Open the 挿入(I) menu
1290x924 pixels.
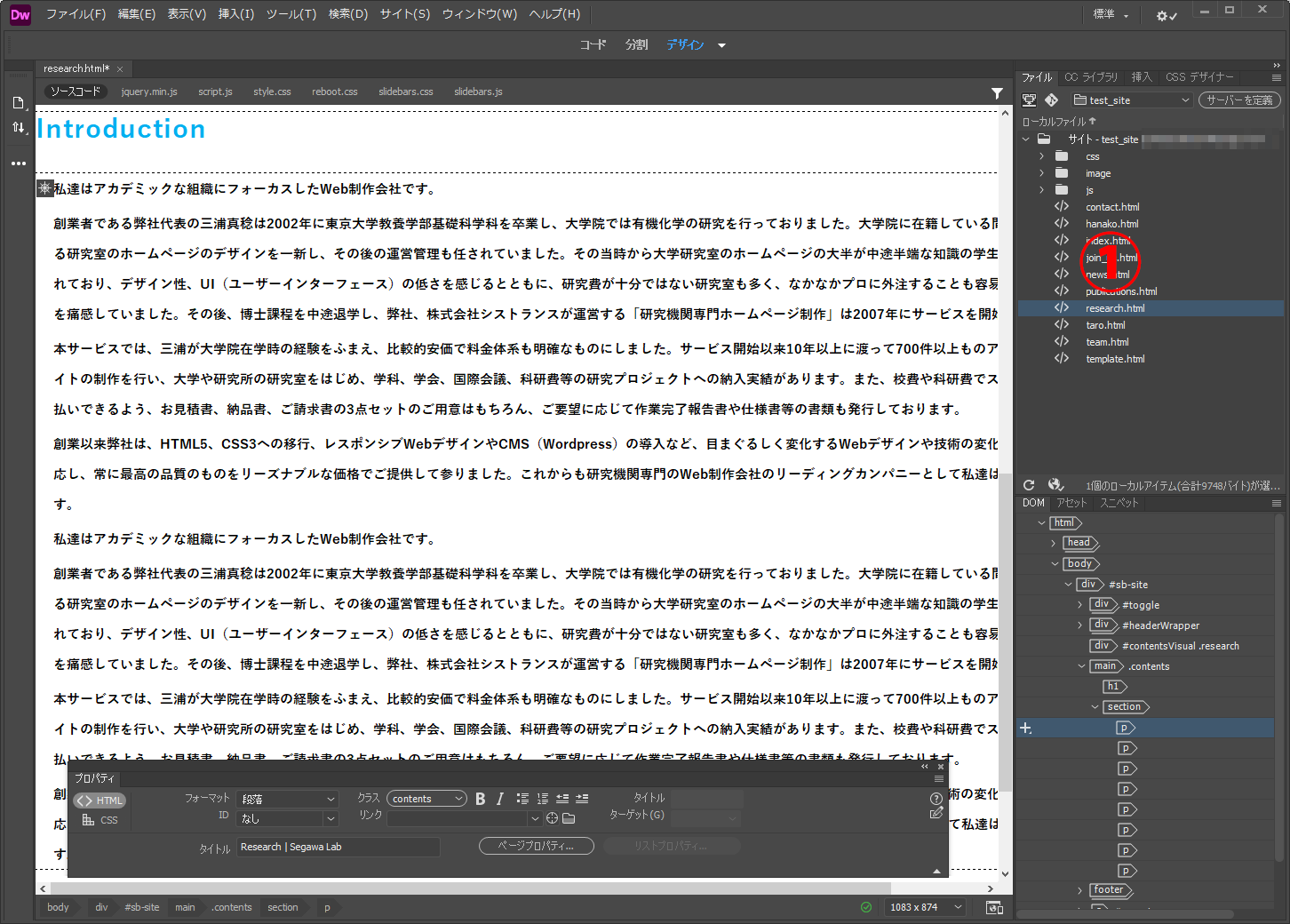[x=236, y=14]
